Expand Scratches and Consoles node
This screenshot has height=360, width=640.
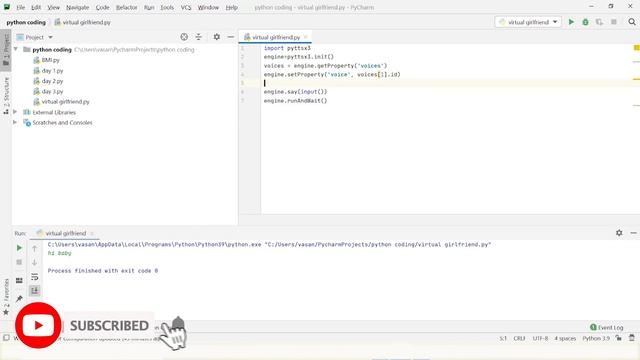click(x=15, y=122)
